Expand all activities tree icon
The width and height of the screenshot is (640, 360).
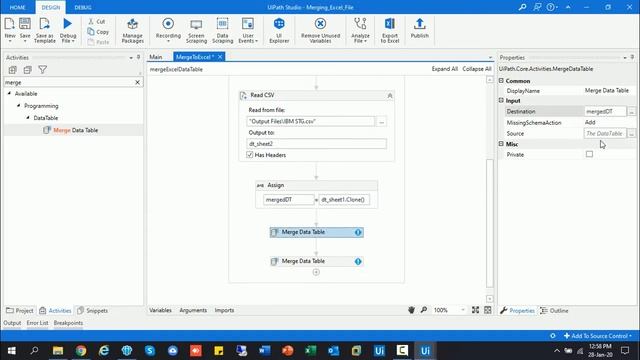[x=13, y=70]
